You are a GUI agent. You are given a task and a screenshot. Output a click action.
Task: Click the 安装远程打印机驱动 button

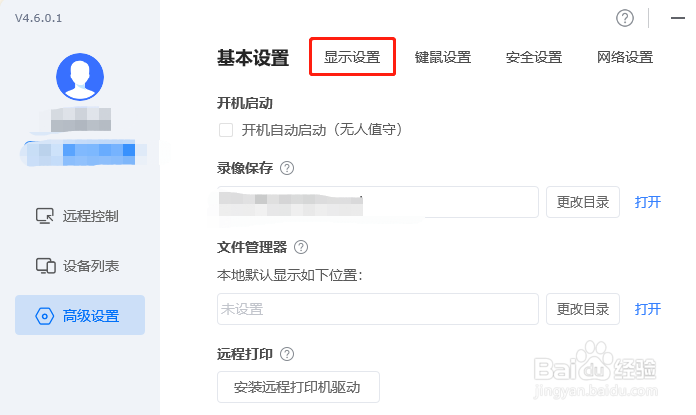coord(298,387)
